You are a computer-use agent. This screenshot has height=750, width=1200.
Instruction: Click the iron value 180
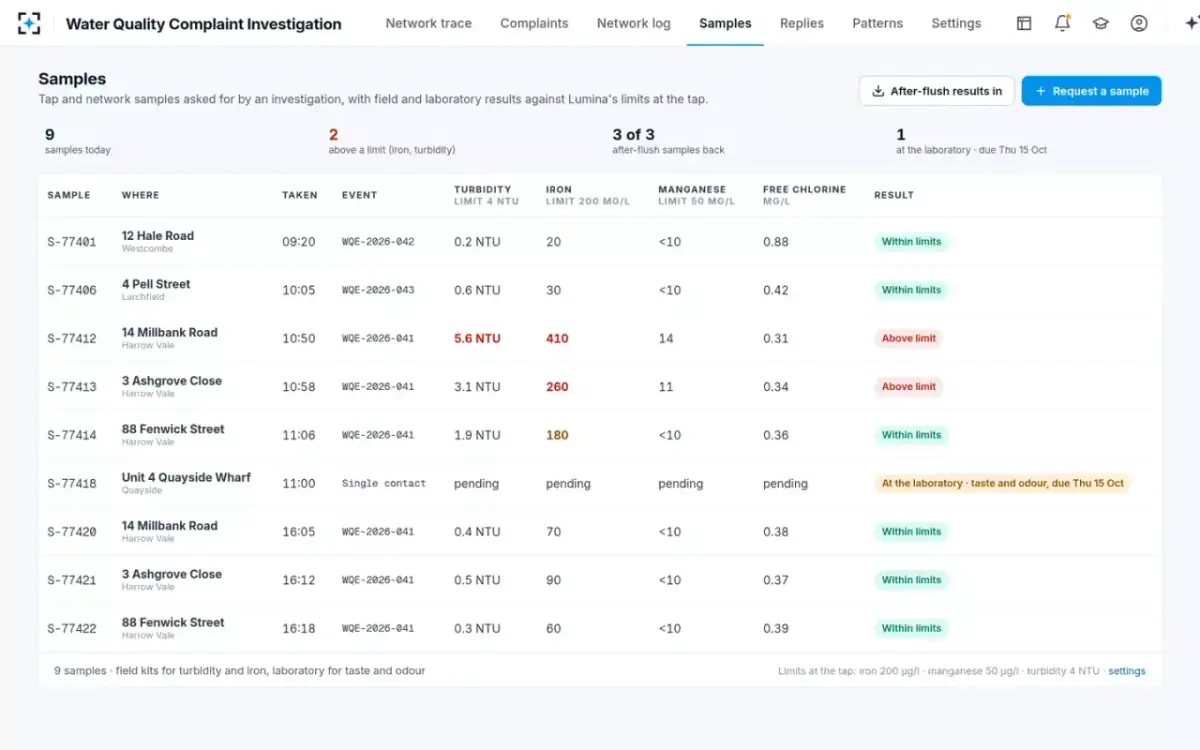[x=557, y=435]
